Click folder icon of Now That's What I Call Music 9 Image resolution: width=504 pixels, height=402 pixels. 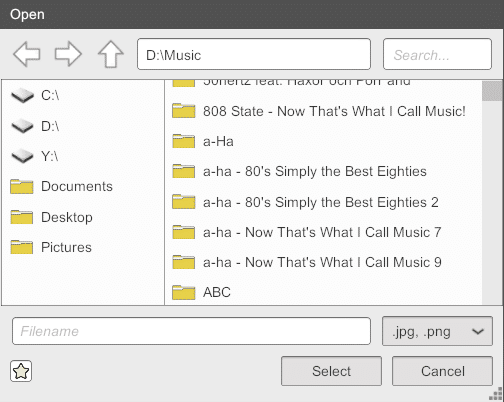coord(184,262)
